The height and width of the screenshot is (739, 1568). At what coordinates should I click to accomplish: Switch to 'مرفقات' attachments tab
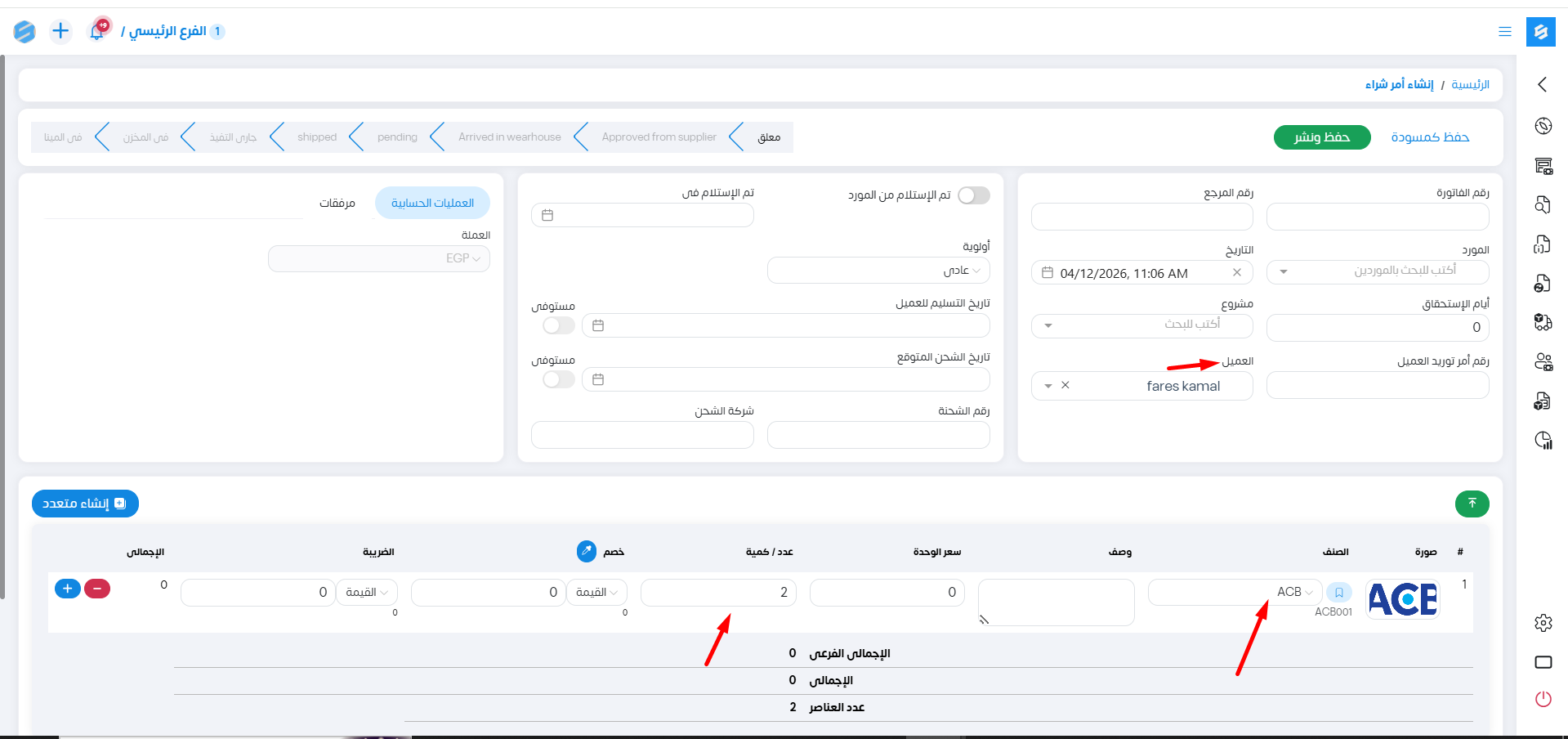click(337, 203)
